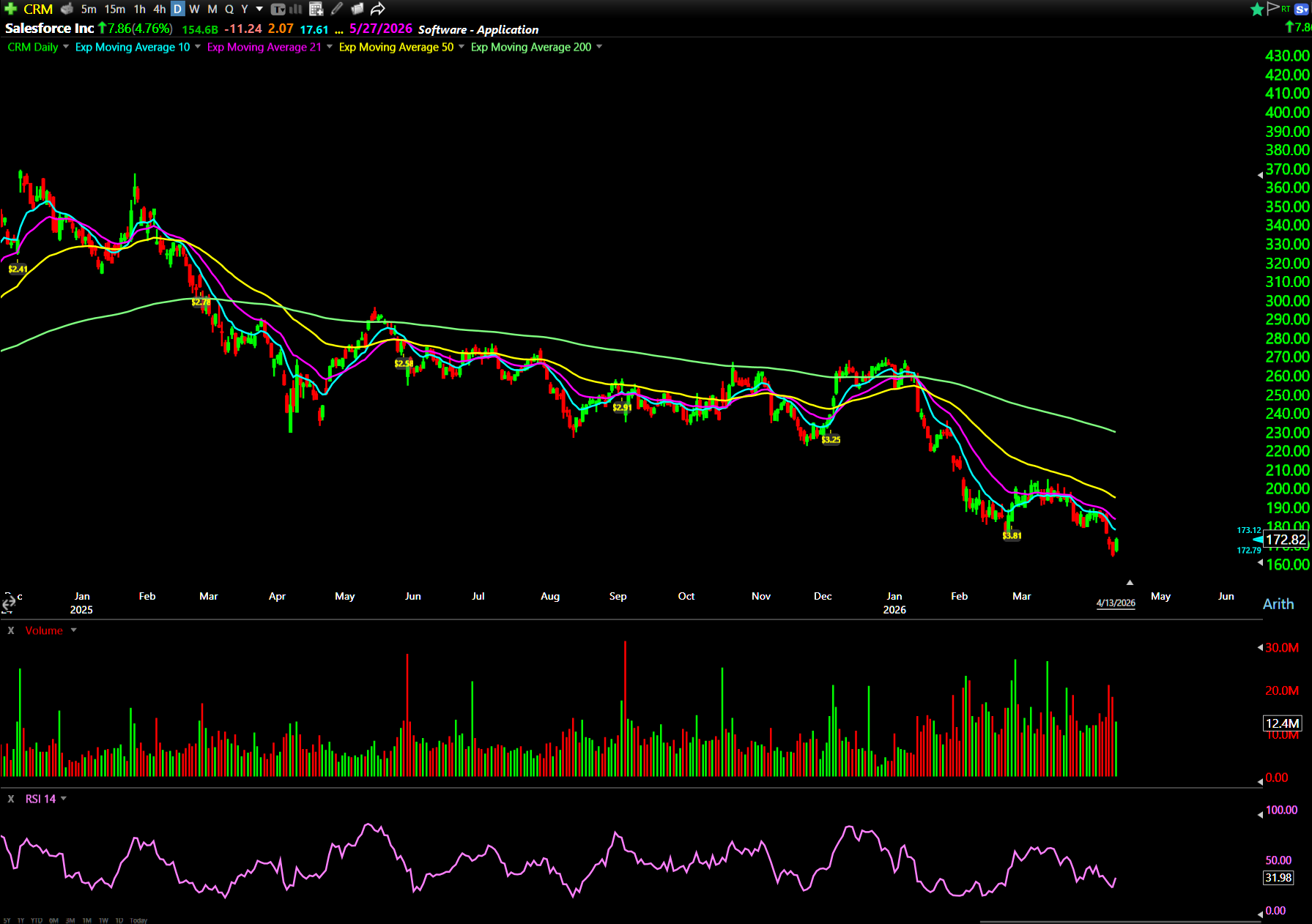Click the share arrow icon
This screenshot has height=924, width=1312.
click(378, 9)
